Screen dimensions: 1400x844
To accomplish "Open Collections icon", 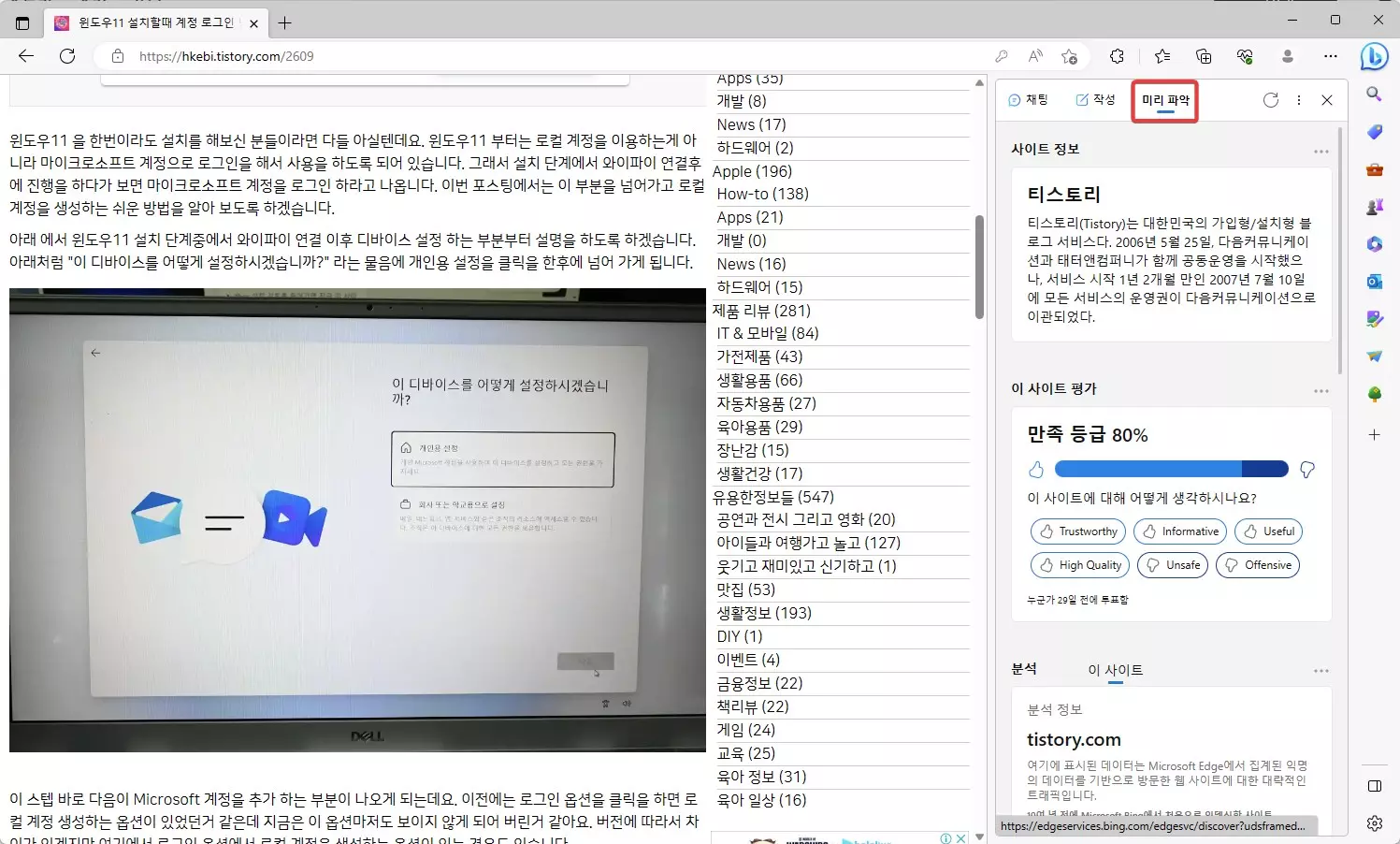I will 1204,56.
